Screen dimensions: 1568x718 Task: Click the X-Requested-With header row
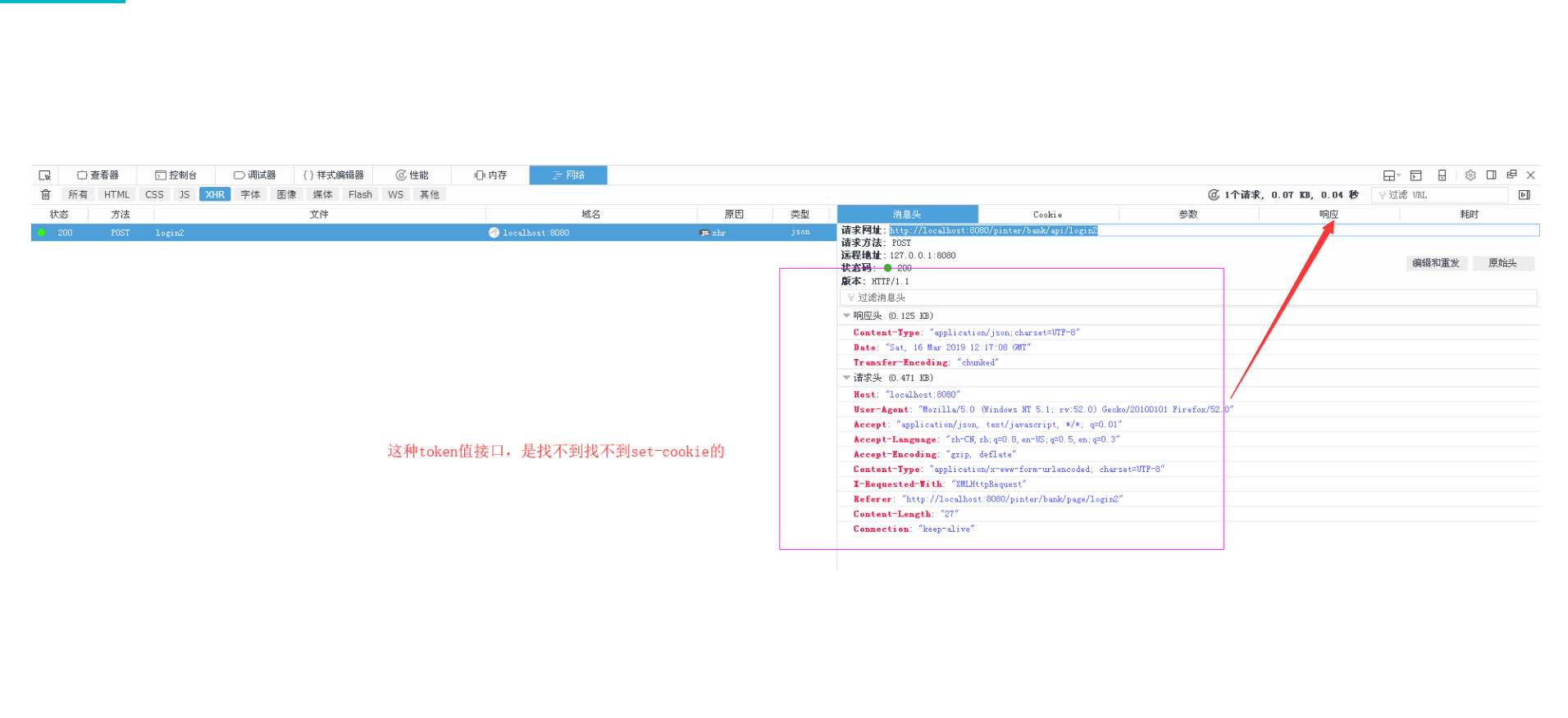(1188, 484)
